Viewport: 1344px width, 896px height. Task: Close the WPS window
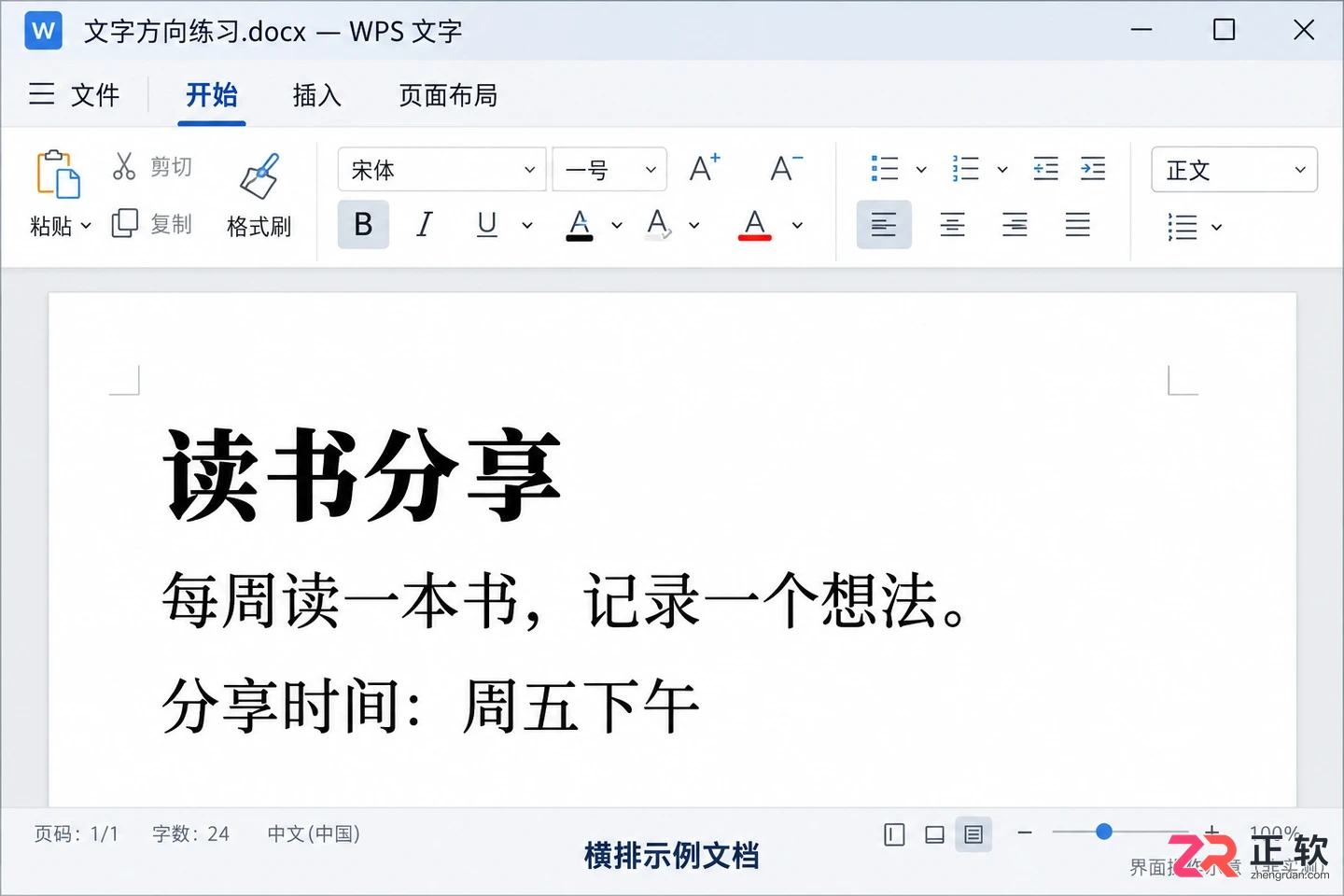click(1304, 30)
